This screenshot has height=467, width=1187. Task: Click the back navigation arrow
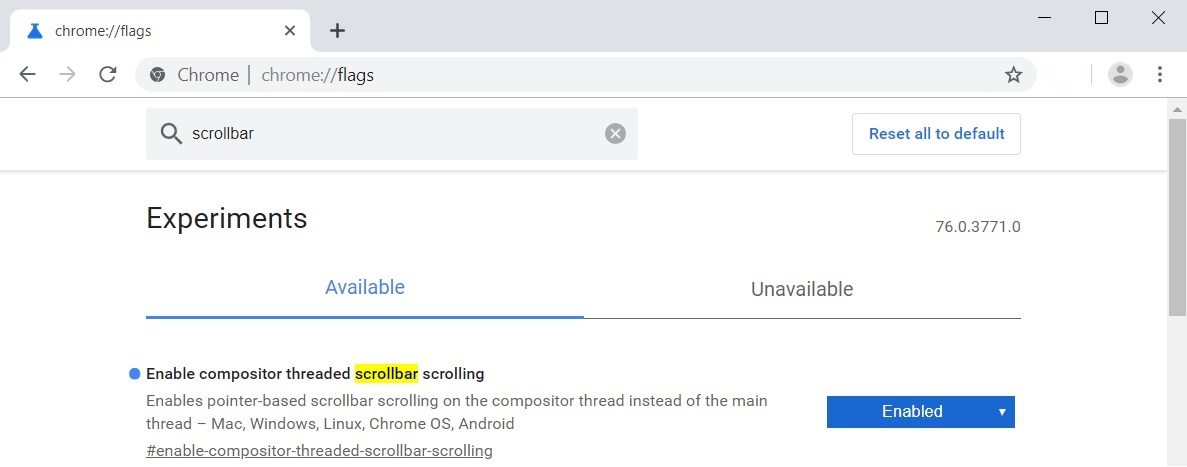[x=27, y=75]
